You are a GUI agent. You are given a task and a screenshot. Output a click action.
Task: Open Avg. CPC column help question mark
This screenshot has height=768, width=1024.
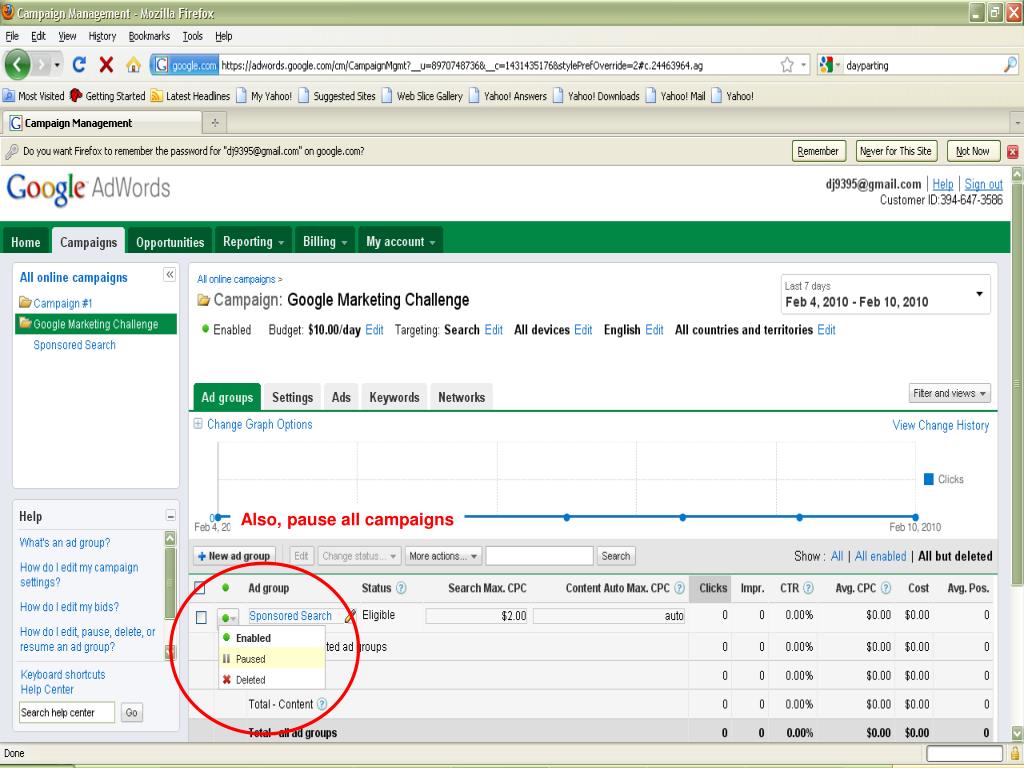click(x=886, y=588)
